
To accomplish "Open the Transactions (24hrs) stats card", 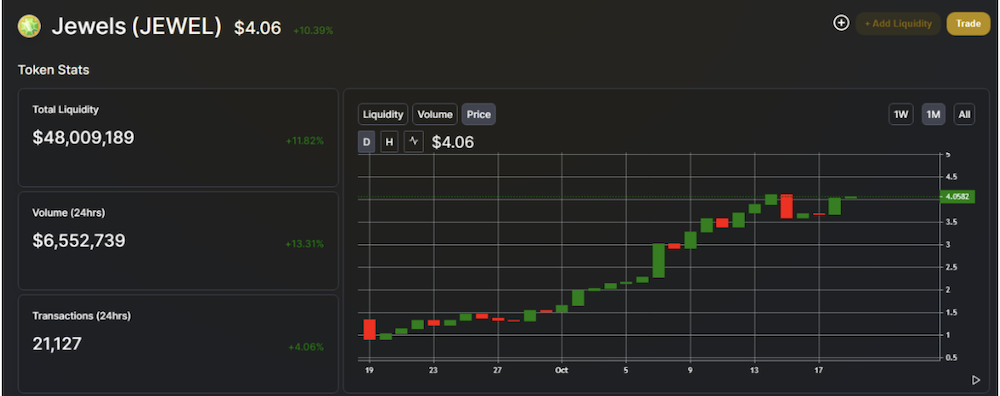I will 178,344.
